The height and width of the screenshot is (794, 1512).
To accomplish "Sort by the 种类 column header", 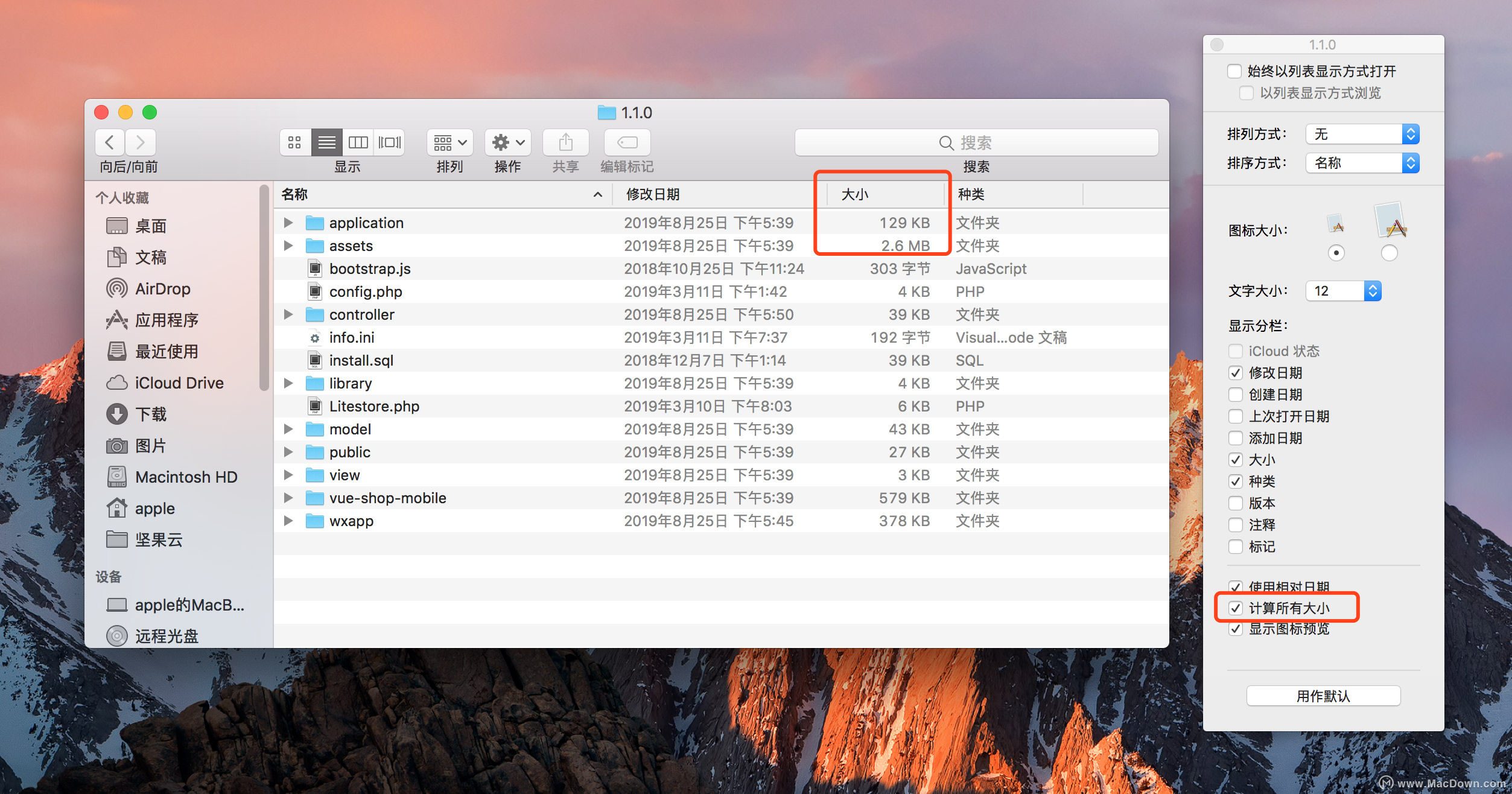I will (1014, 195).
